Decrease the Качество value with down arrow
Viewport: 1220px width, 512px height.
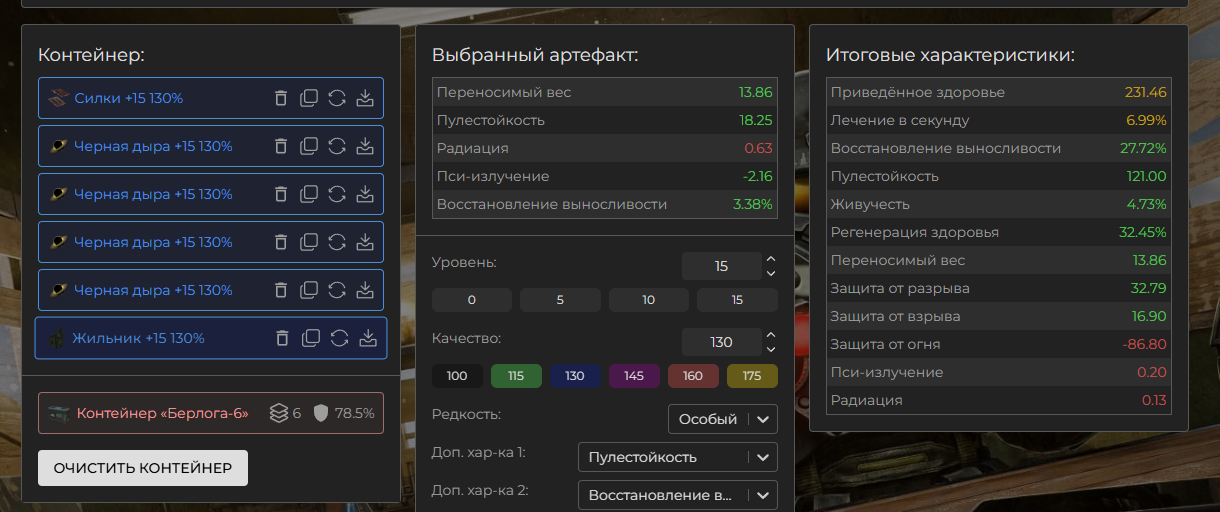coord(770,349)
